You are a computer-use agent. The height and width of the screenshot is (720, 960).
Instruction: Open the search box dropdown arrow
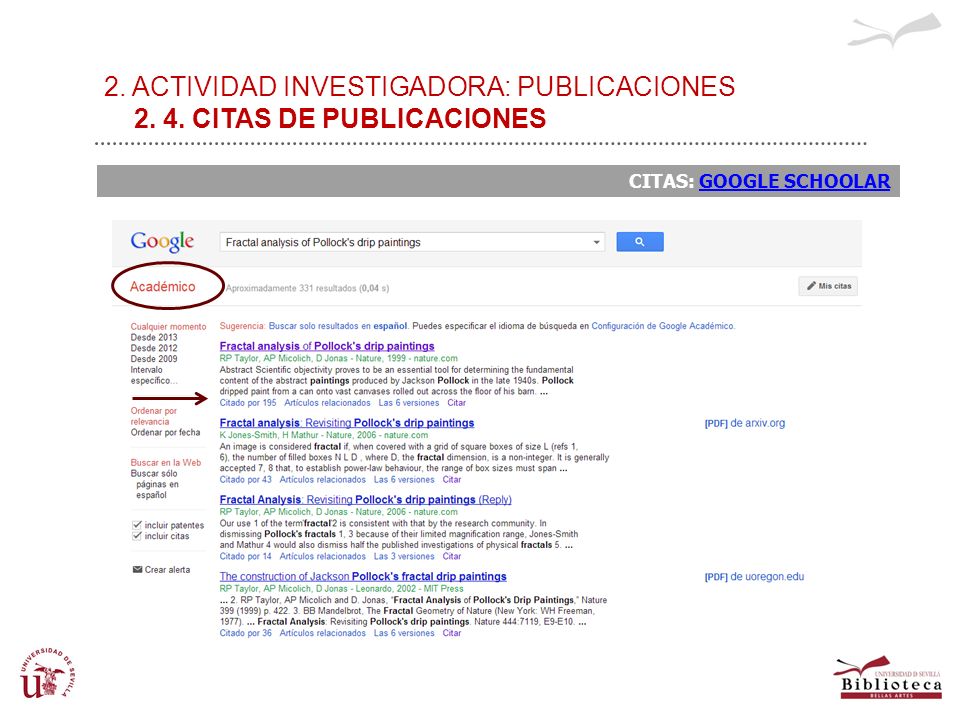(x=596, y=242)
